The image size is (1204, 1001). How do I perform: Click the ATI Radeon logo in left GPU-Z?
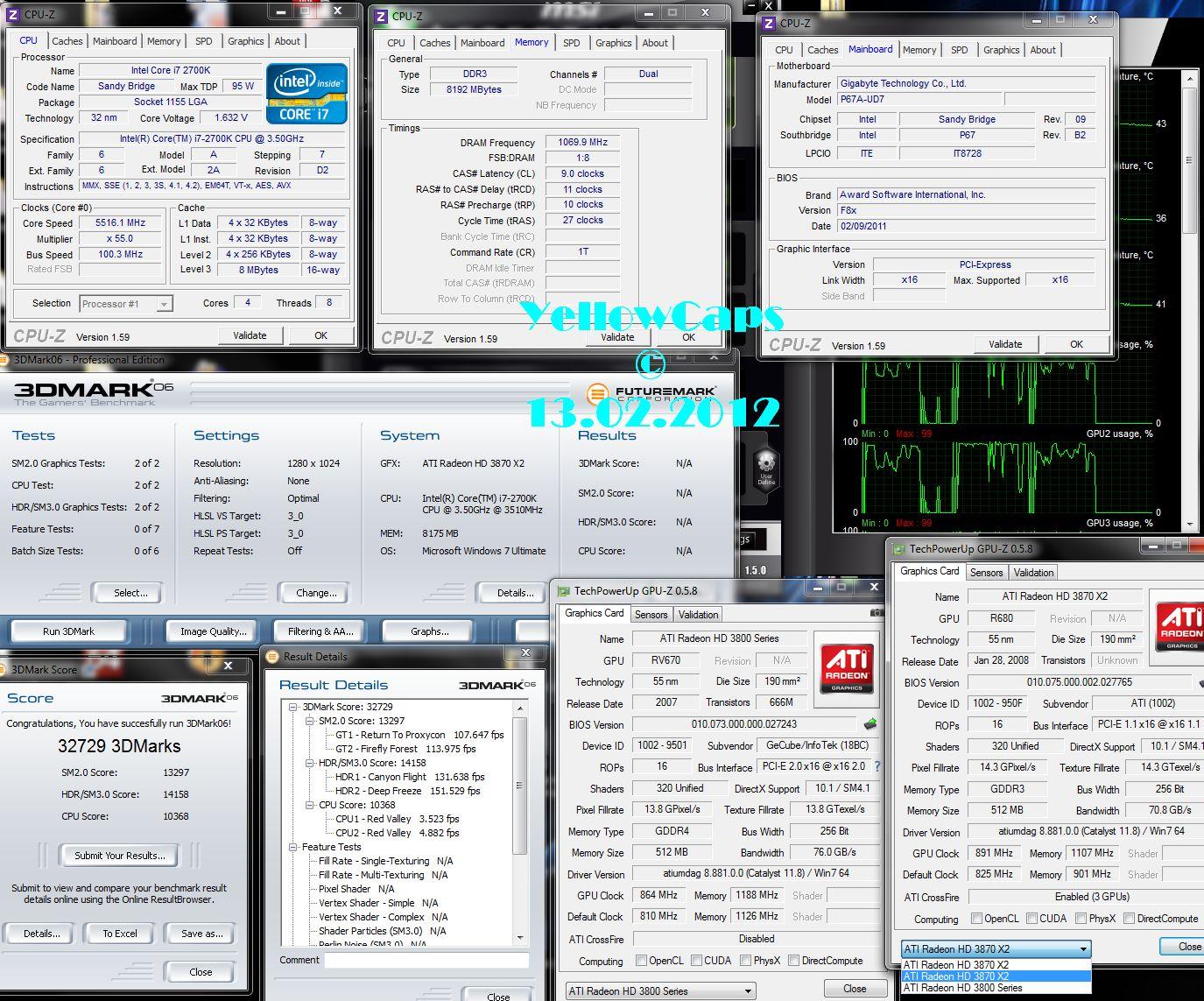[847, 667]
